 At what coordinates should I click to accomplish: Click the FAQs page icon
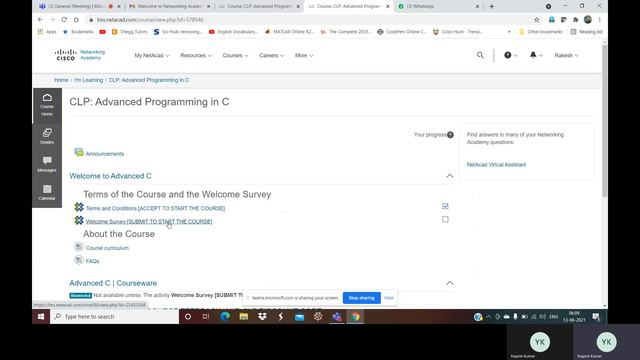[x=79, y=260]
